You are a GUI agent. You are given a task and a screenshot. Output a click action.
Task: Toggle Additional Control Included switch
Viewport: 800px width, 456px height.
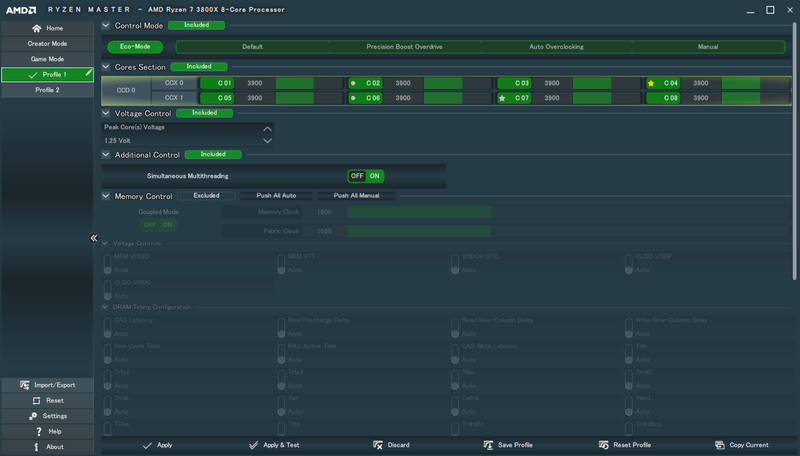[213, 154]
